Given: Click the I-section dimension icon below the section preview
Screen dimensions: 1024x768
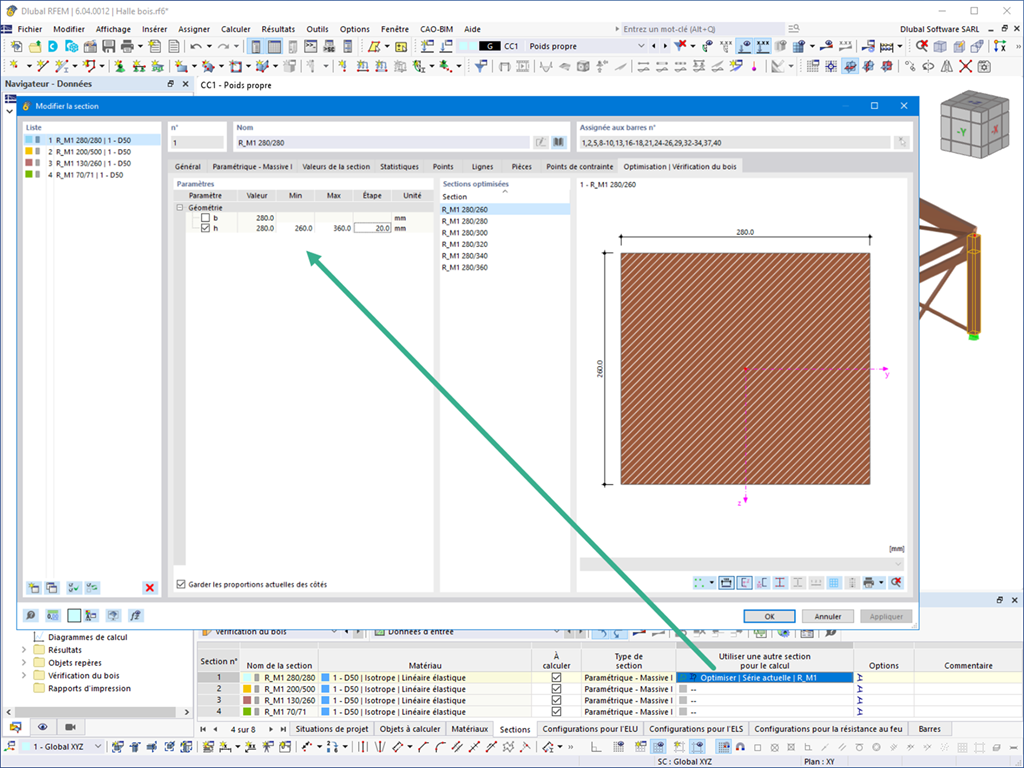Looking at the screenshot, I should [780, 583].
